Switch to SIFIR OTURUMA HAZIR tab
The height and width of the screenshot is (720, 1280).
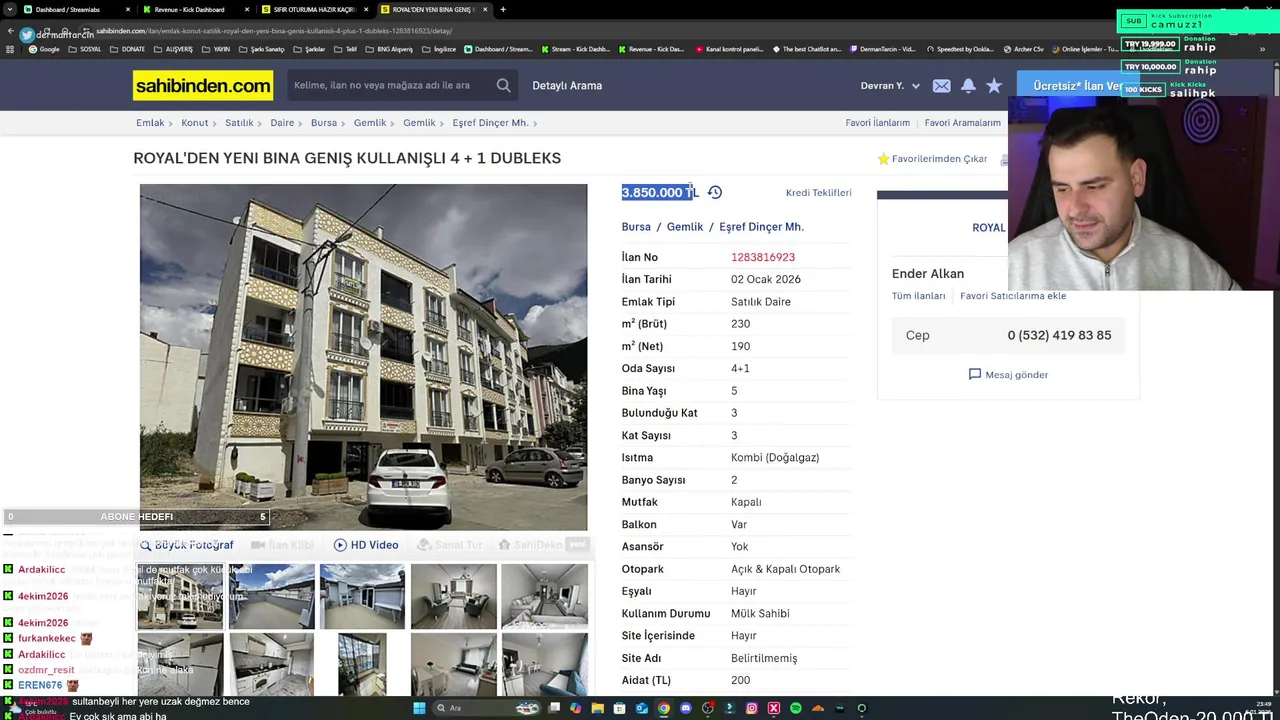(x=314, y=9)
